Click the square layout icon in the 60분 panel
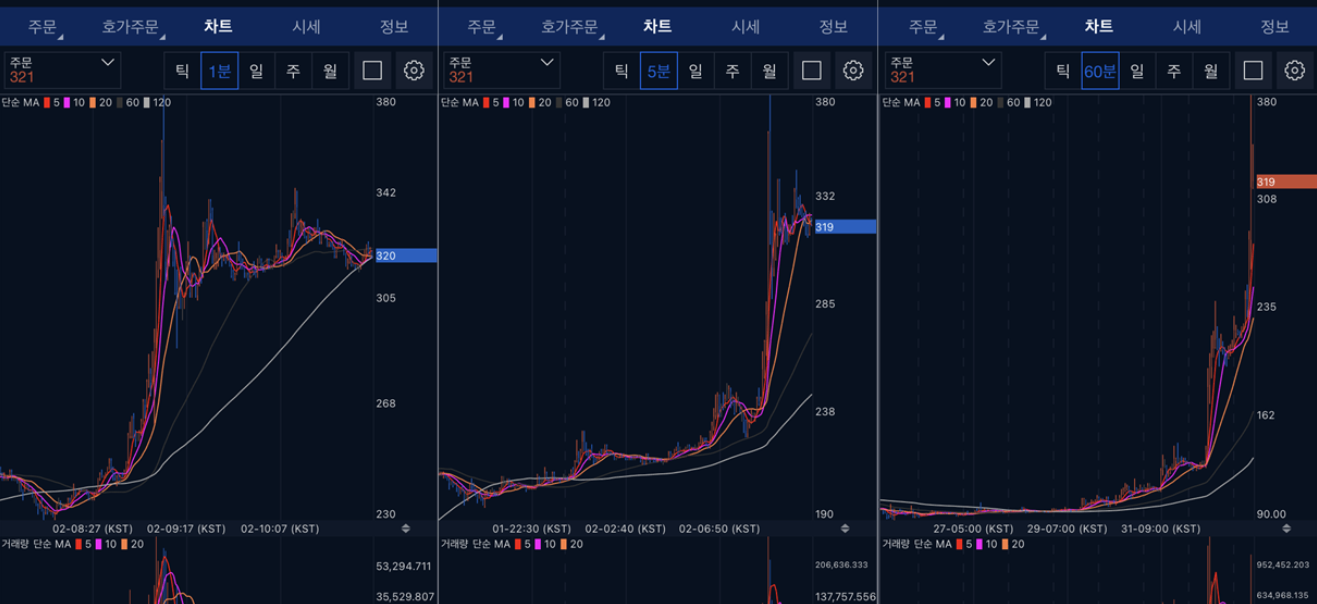 (1253, 71)
